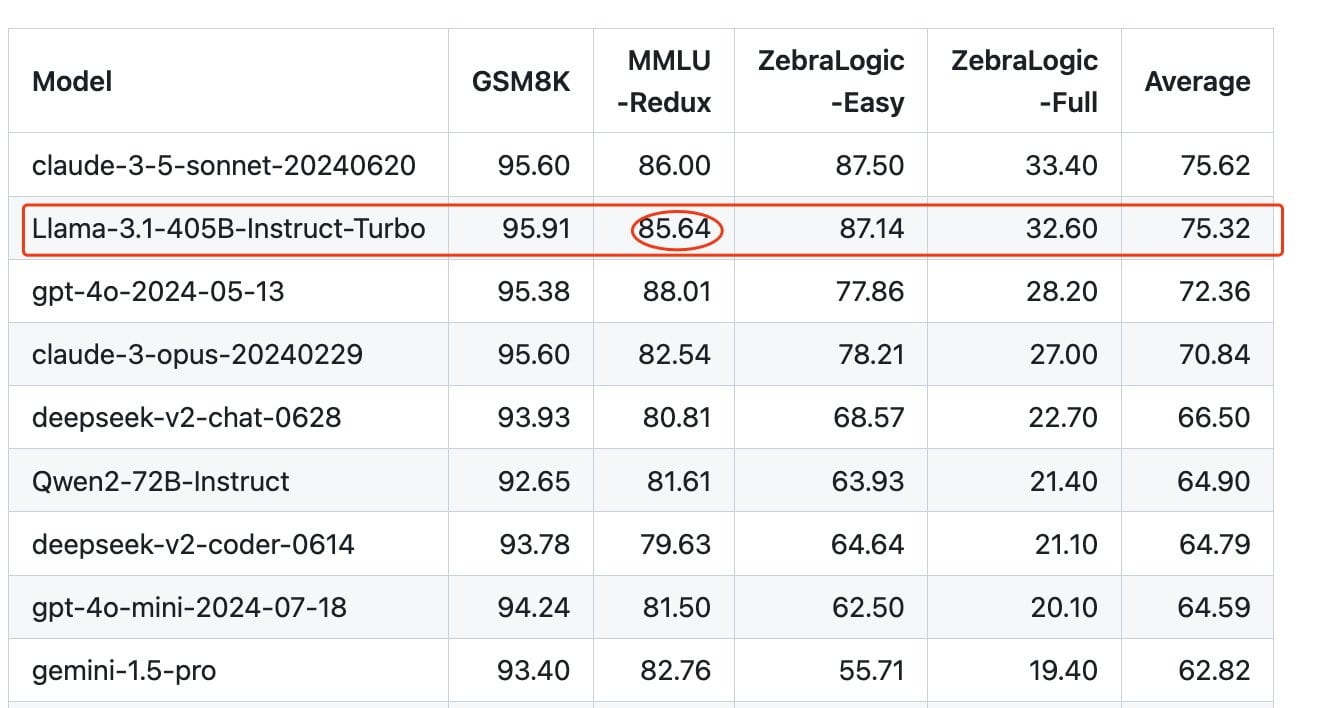The image size is (1325, 708).
Task: Click the GSM8K column header
Action: click(520, 81)
